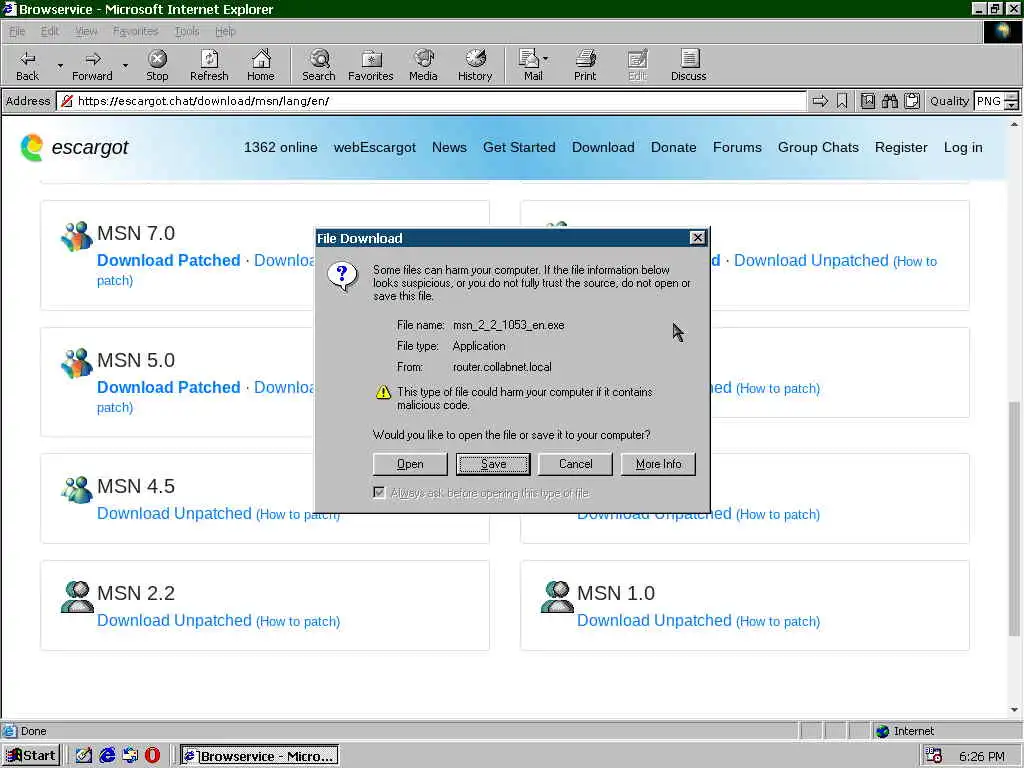Image resolution: width=1024 pixels, height=768 pixels.
Task: Open the Mail button dropdown arrow
Action: (x=546, y=59)
